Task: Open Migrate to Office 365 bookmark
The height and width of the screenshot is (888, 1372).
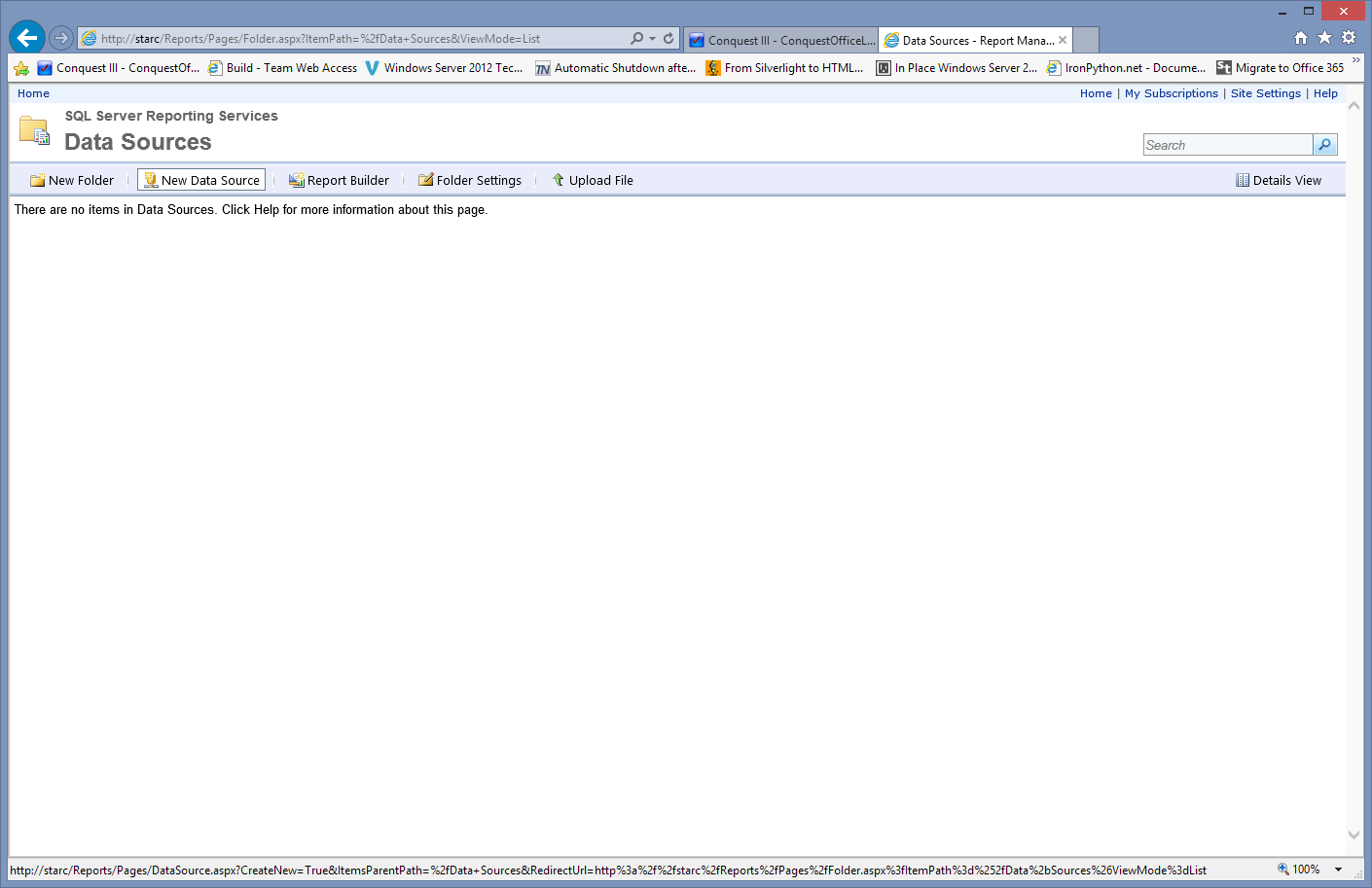Action: click(1280, 68)
